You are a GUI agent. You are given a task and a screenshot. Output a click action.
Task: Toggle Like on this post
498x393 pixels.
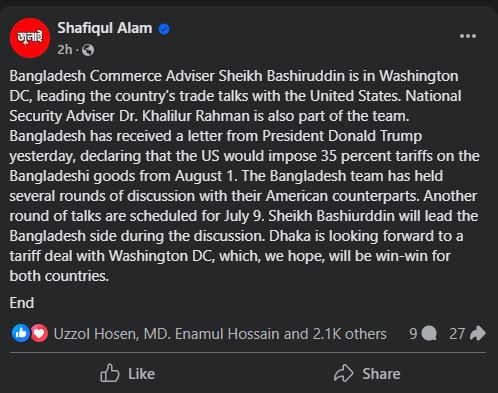point(127,373)
